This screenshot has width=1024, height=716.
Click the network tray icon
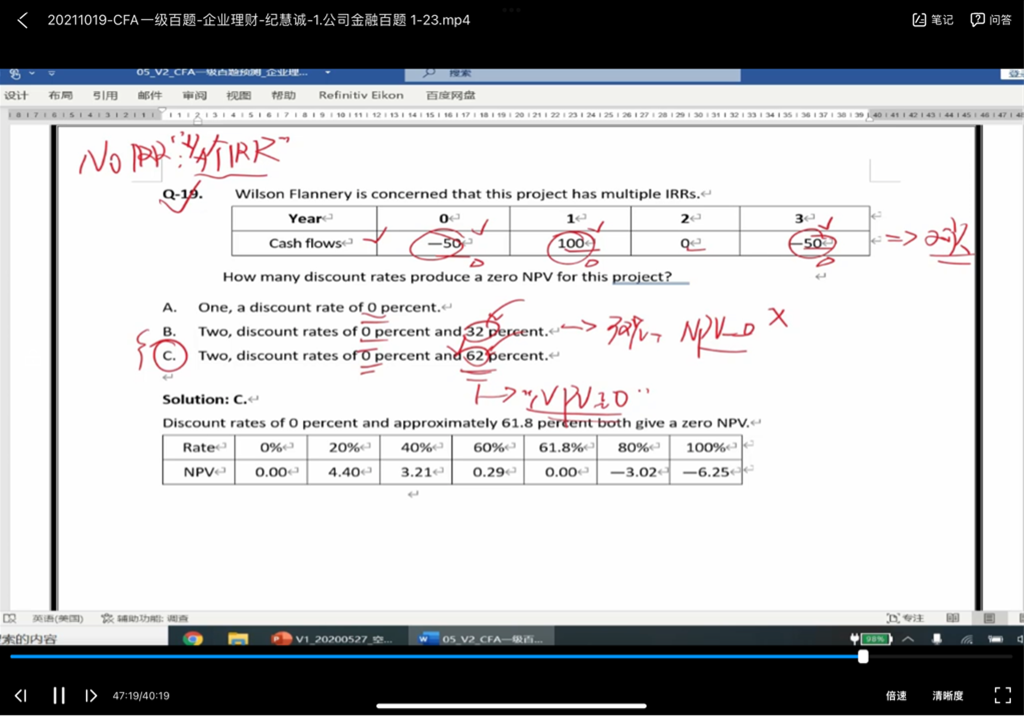(x=967, y=639)
